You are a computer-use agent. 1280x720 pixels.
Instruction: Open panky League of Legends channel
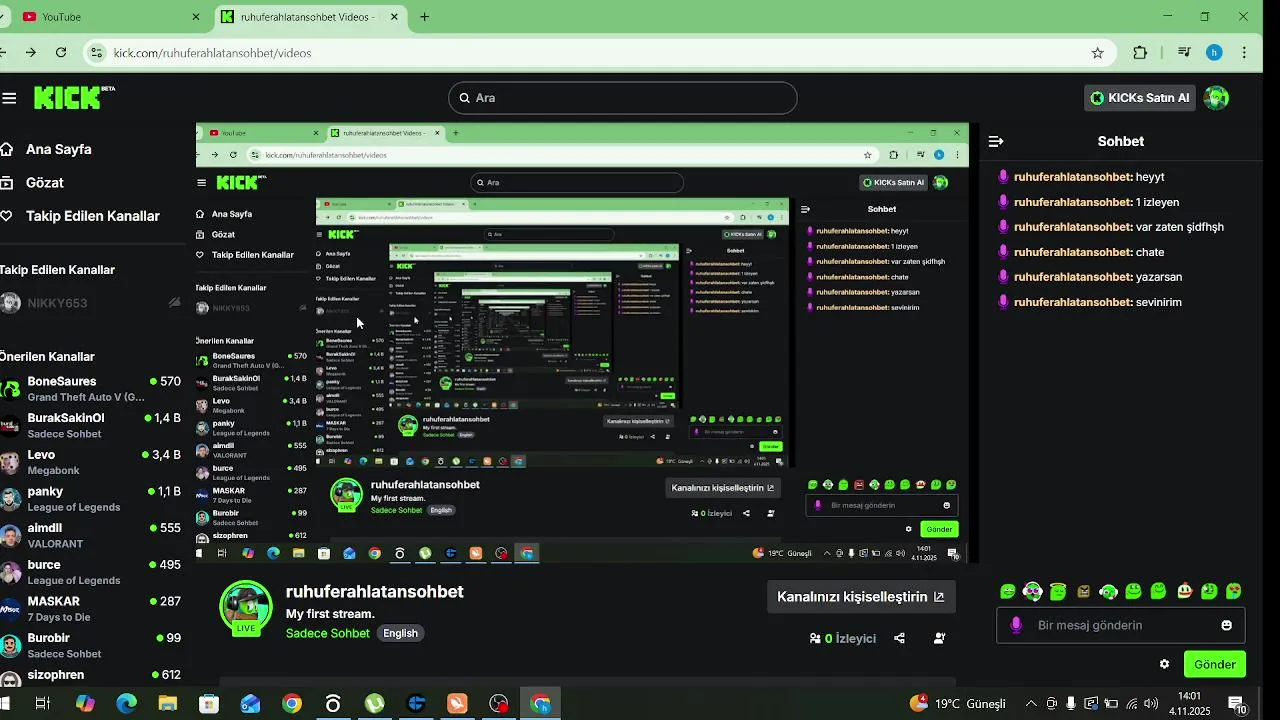[x=92, y=498]
